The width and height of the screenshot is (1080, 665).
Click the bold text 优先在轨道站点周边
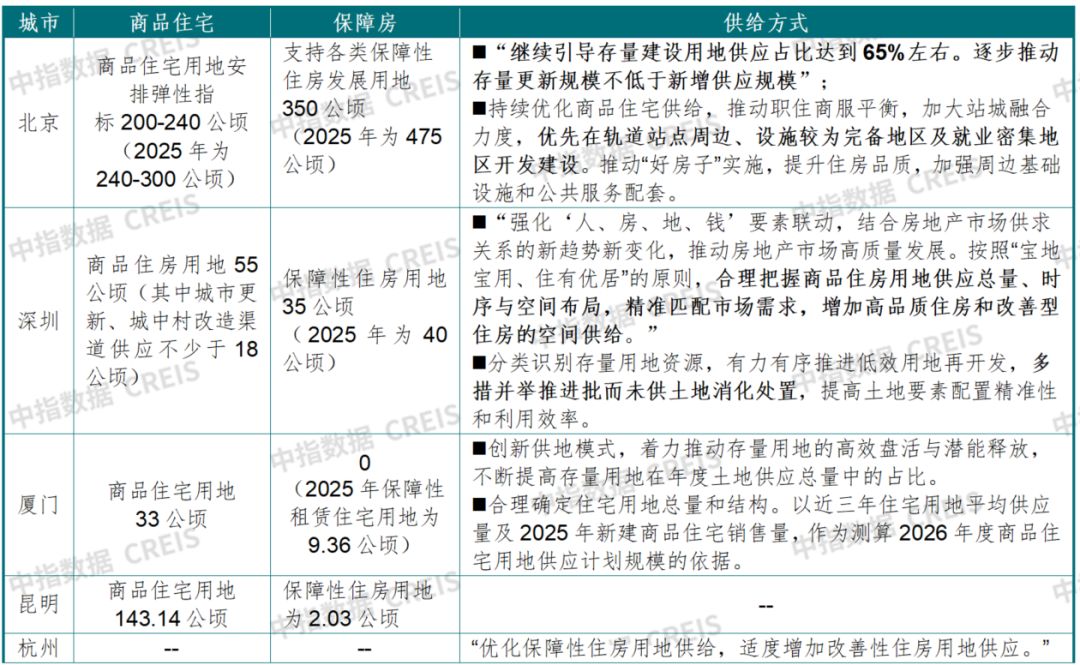pyautogui.click(x=634, y=137)
